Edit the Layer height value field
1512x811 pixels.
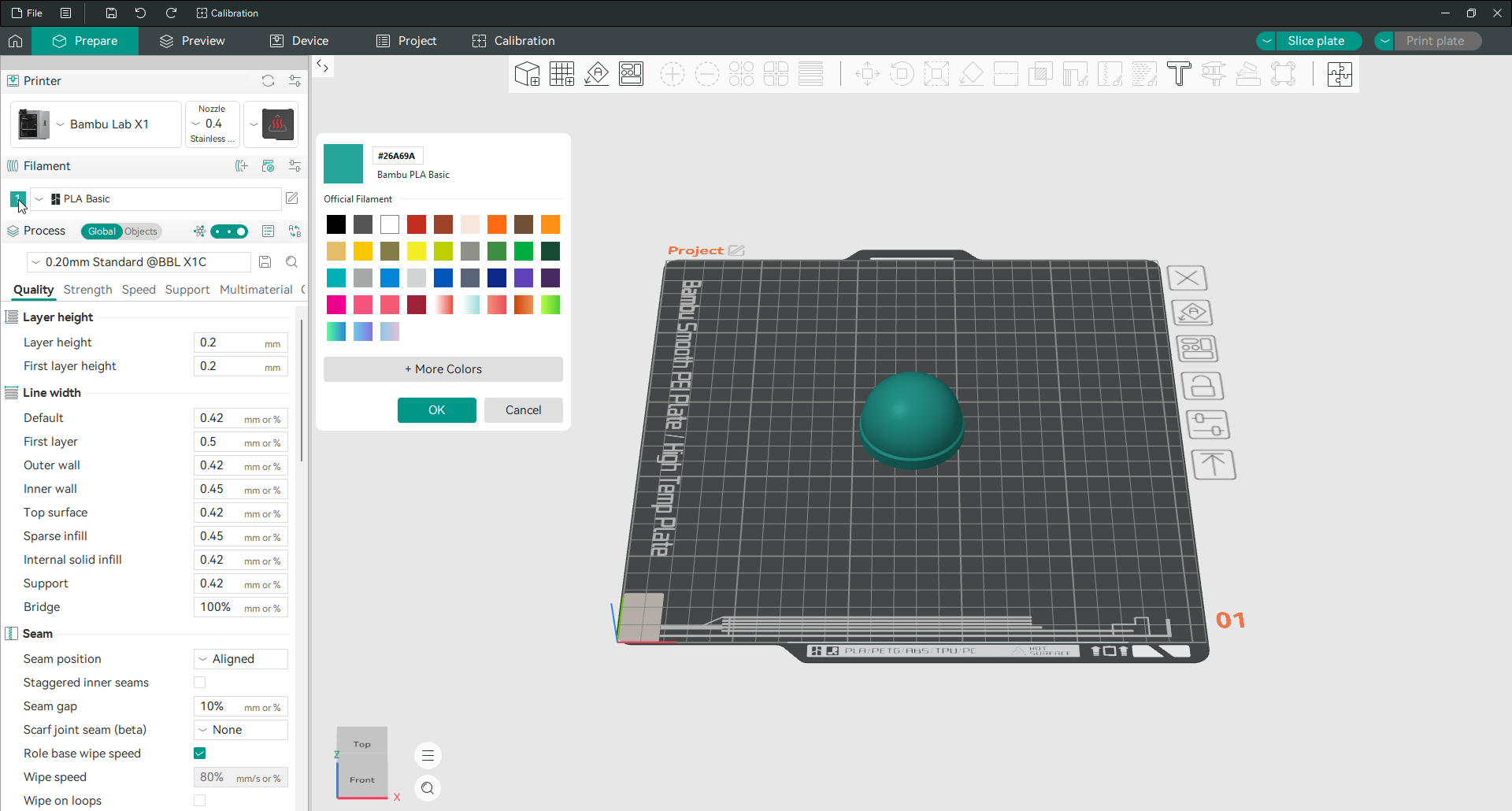pos(241,343)
